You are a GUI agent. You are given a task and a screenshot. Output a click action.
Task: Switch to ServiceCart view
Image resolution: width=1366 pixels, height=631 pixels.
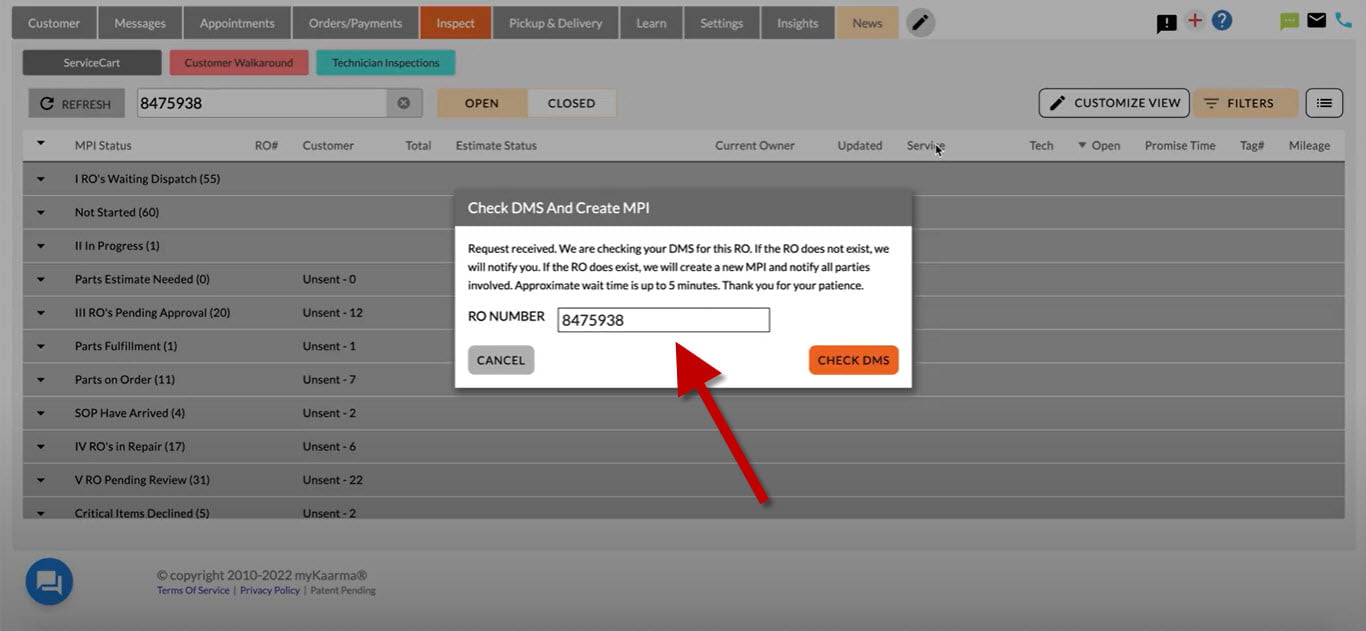tap(92, 63)
